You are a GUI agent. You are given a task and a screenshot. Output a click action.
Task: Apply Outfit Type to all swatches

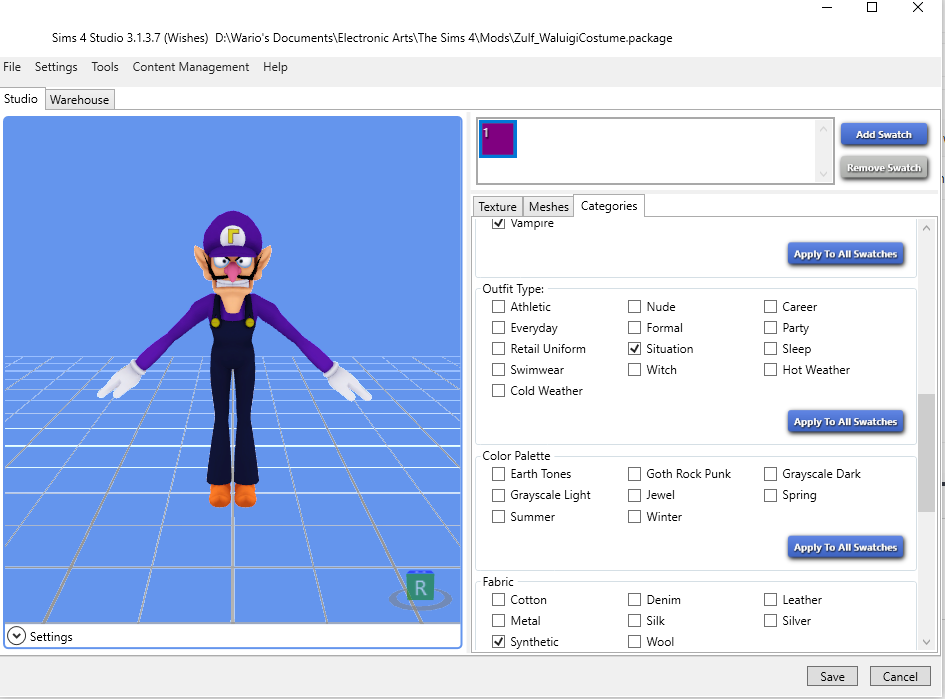coord(846,422)
